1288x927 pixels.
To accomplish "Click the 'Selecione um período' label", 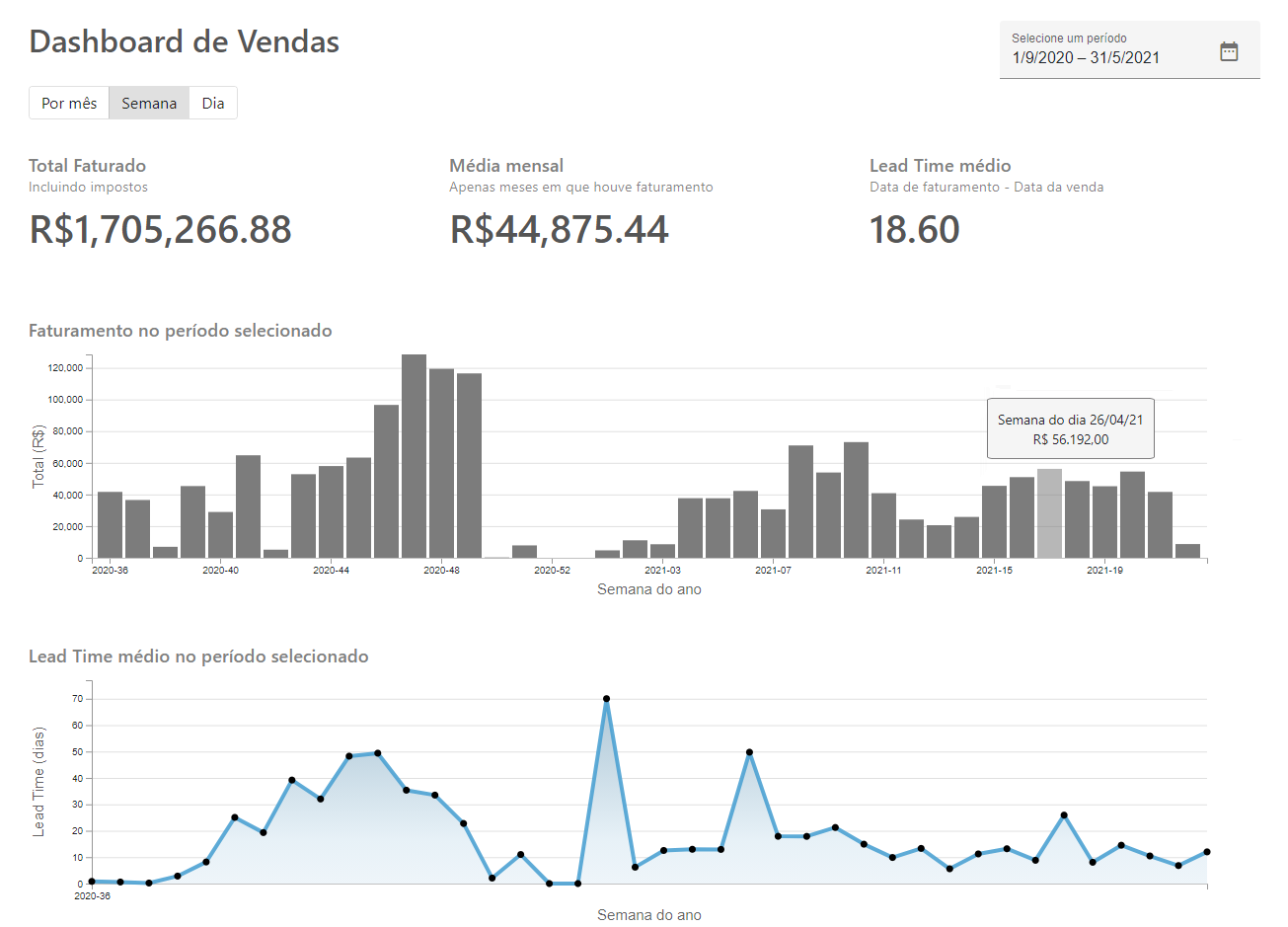I will pyautogui.click(x=1069, y=38).
